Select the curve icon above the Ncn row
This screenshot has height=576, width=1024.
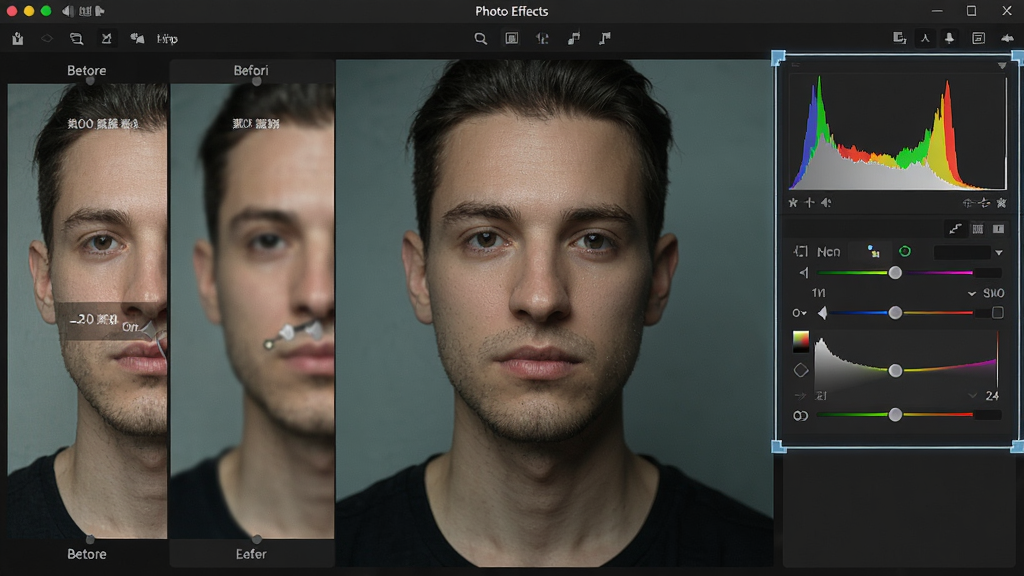955,229
